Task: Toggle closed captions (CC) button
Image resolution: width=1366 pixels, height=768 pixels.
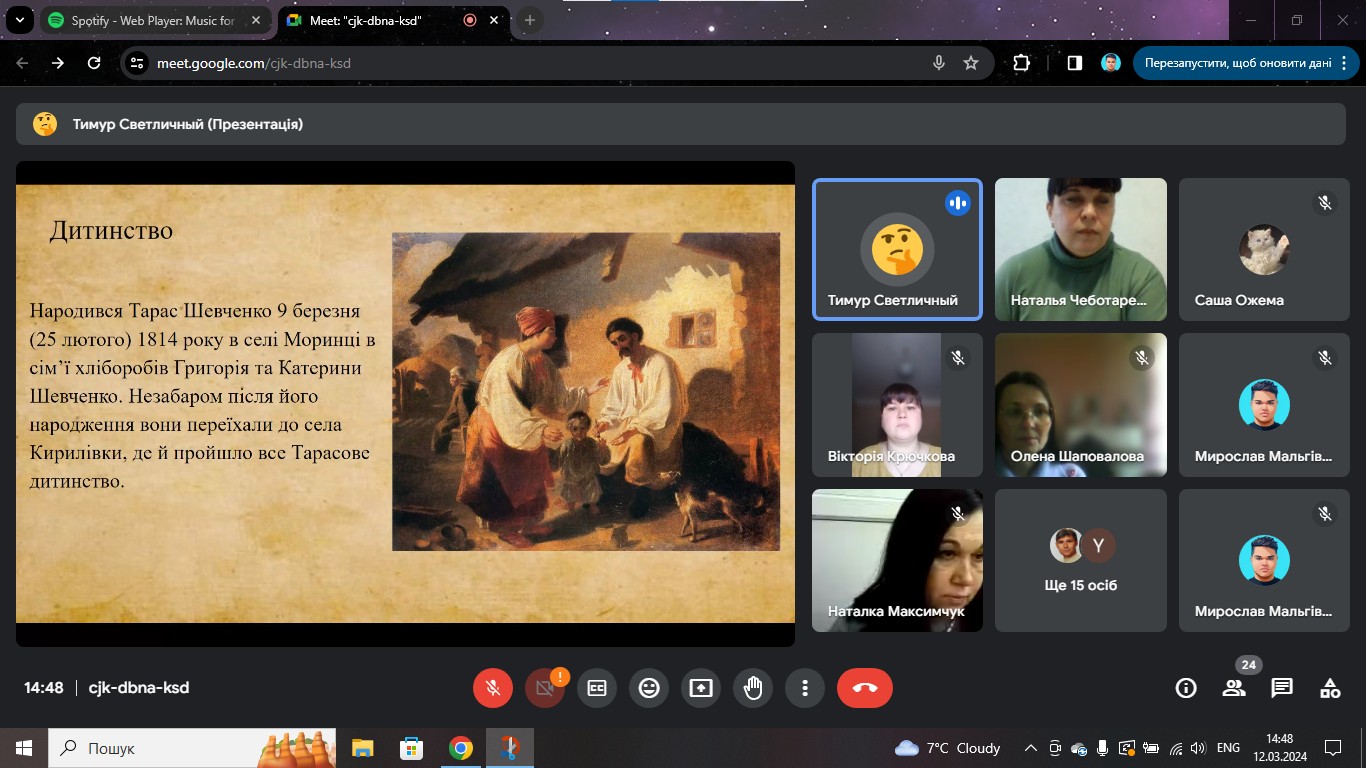Action: coord(597,688)
